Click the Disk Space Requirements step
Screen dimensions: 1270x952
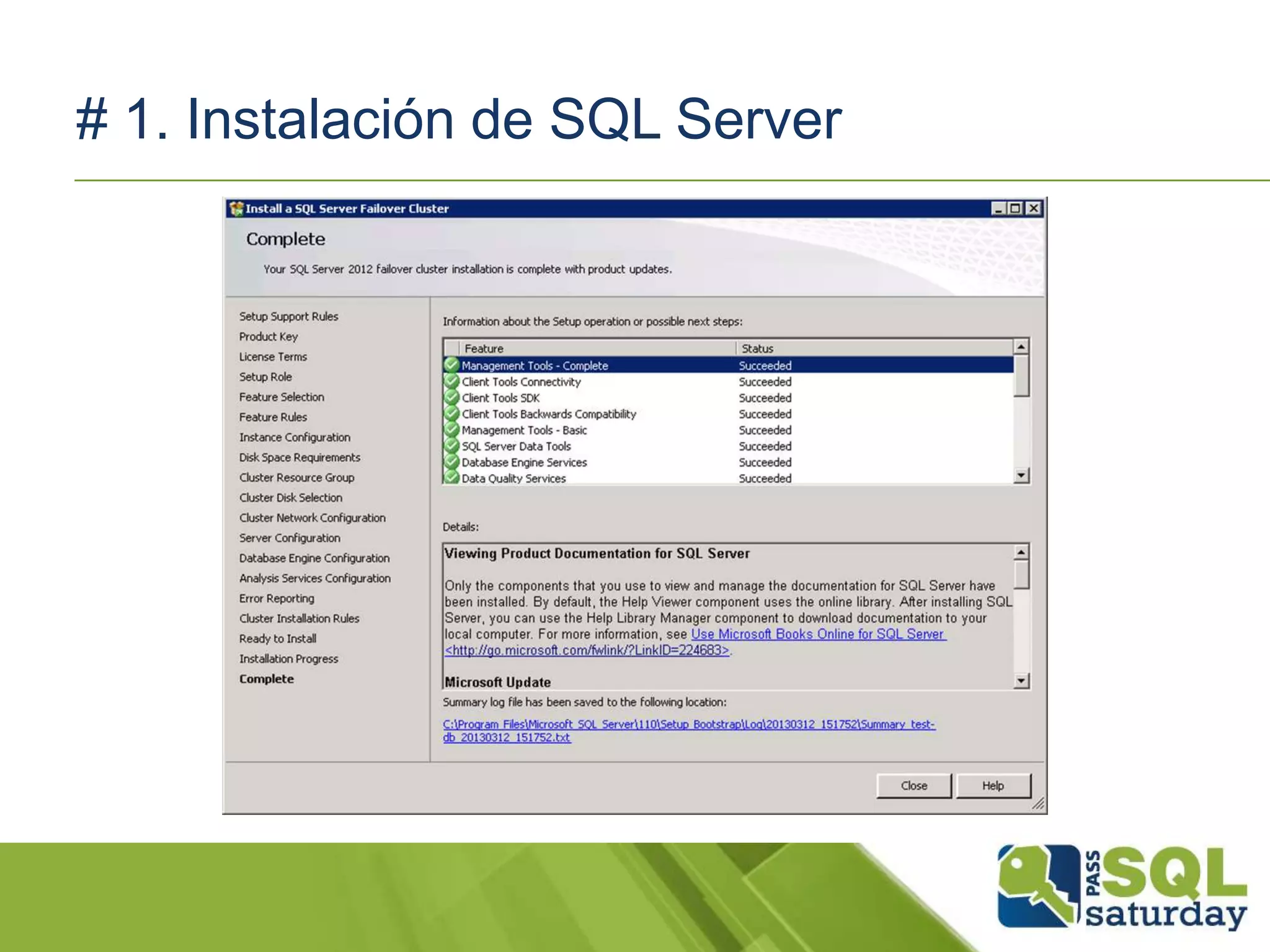coord(300,457)
